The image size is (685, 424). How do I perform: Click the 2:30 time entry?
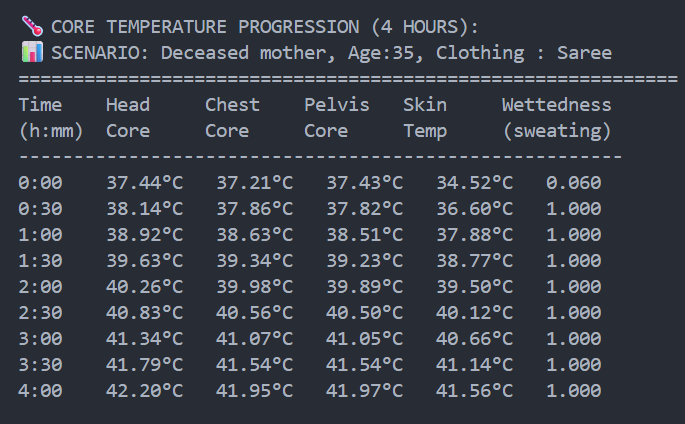click(40, 313)
